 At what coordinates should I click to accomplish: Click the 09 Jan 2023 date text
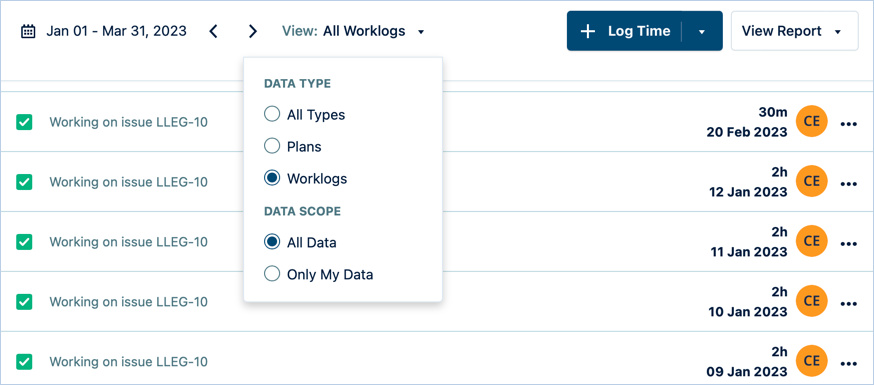click(747, 372)
